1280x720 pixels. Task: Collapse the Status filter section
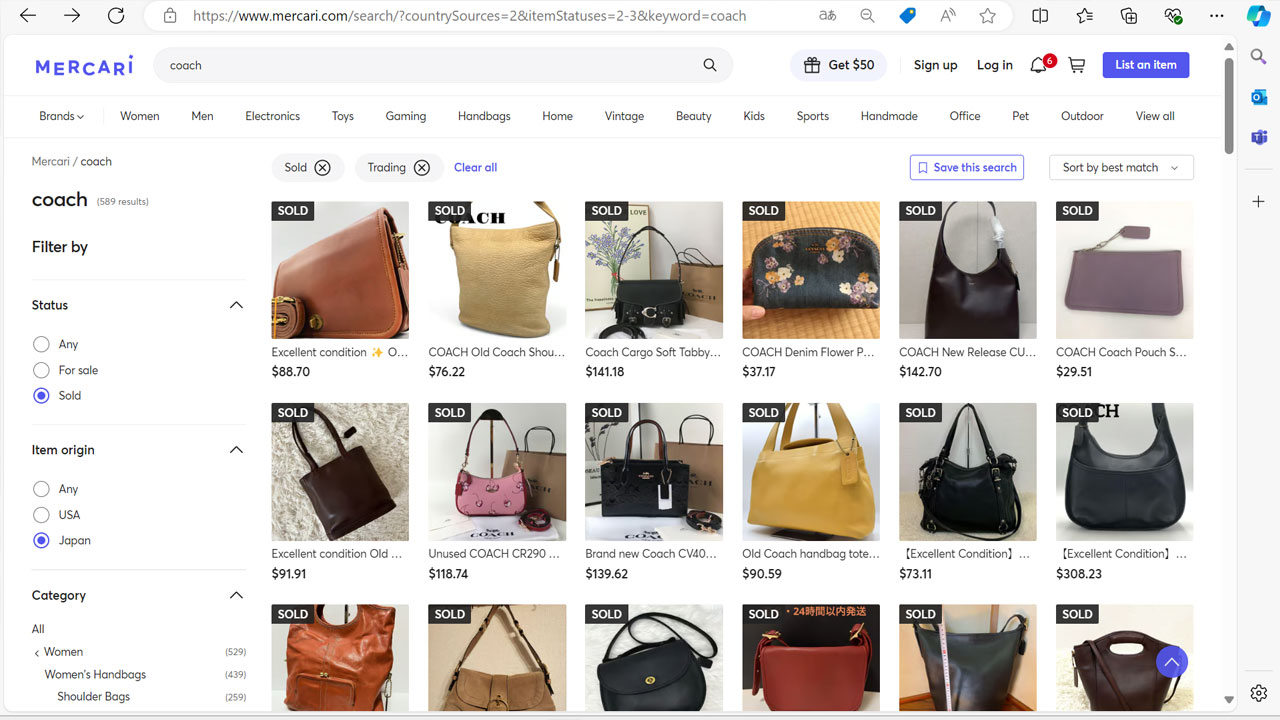[x=236, y=305]
